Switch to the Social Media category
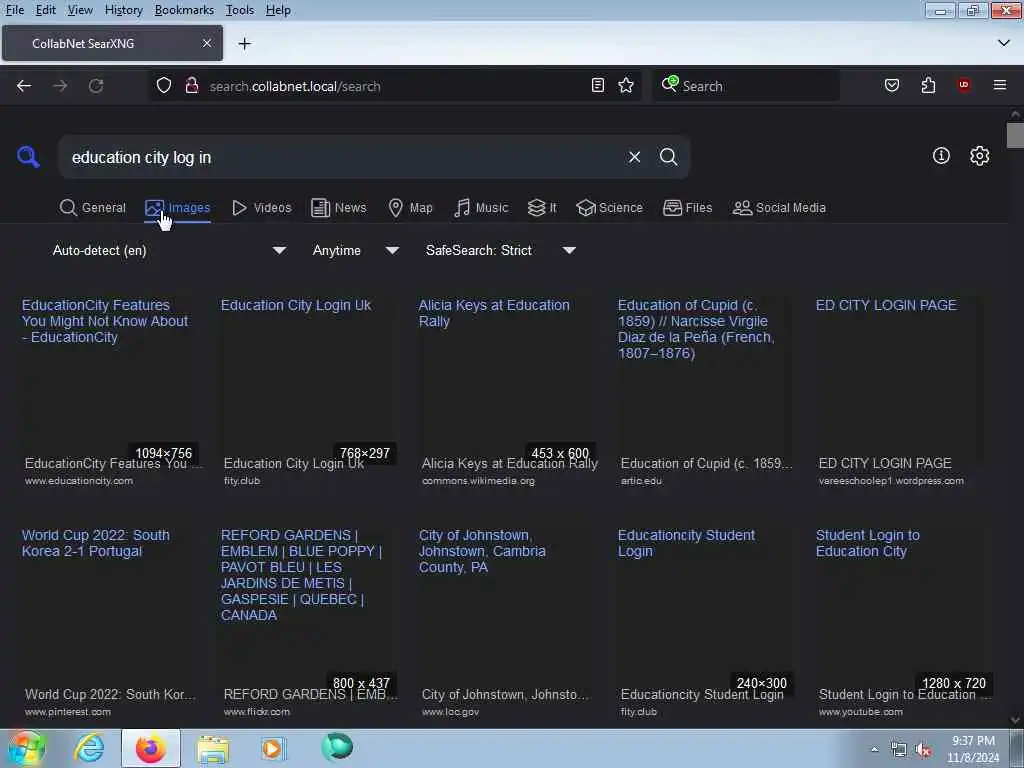This screenshot has width=1024, height=768. [x=779, y=208]
